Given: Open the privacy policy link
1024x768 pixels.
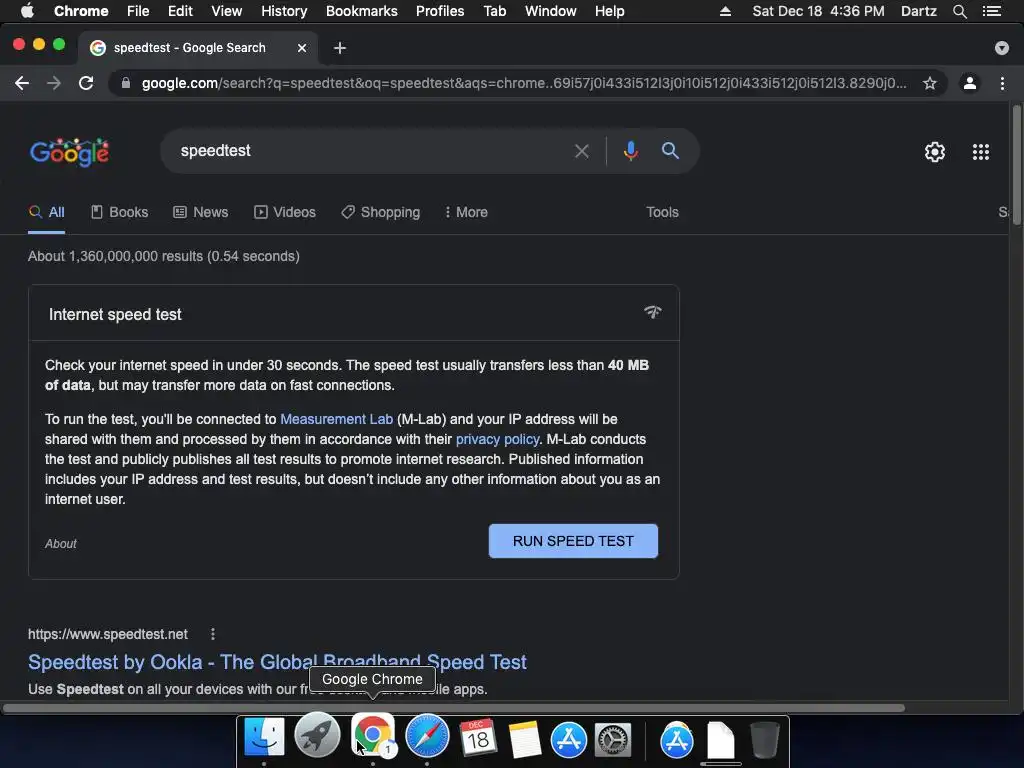Looking at the screenshot, I should coord(498,440).
